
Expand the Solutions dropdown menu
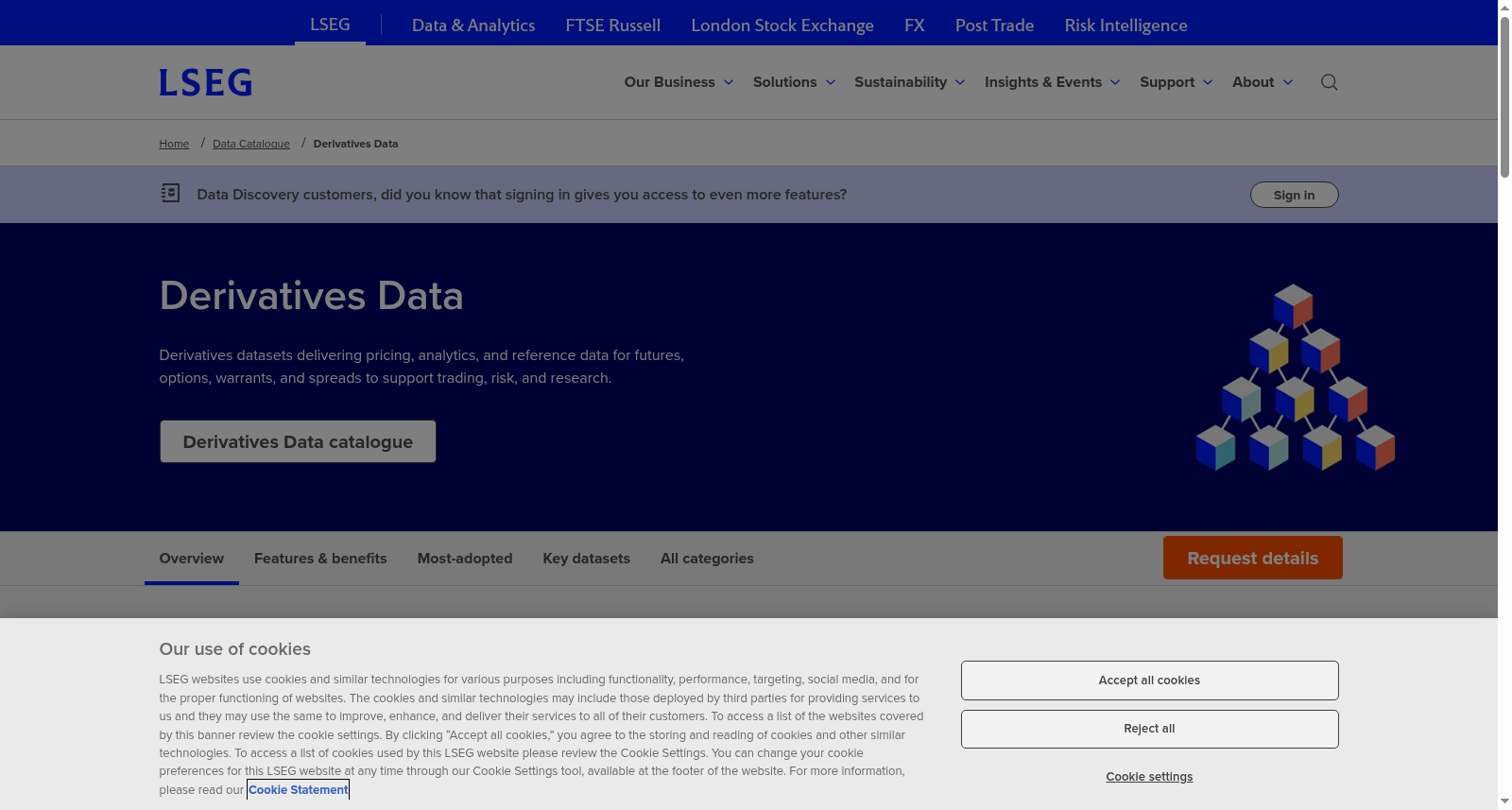click(x=794, y=82)
